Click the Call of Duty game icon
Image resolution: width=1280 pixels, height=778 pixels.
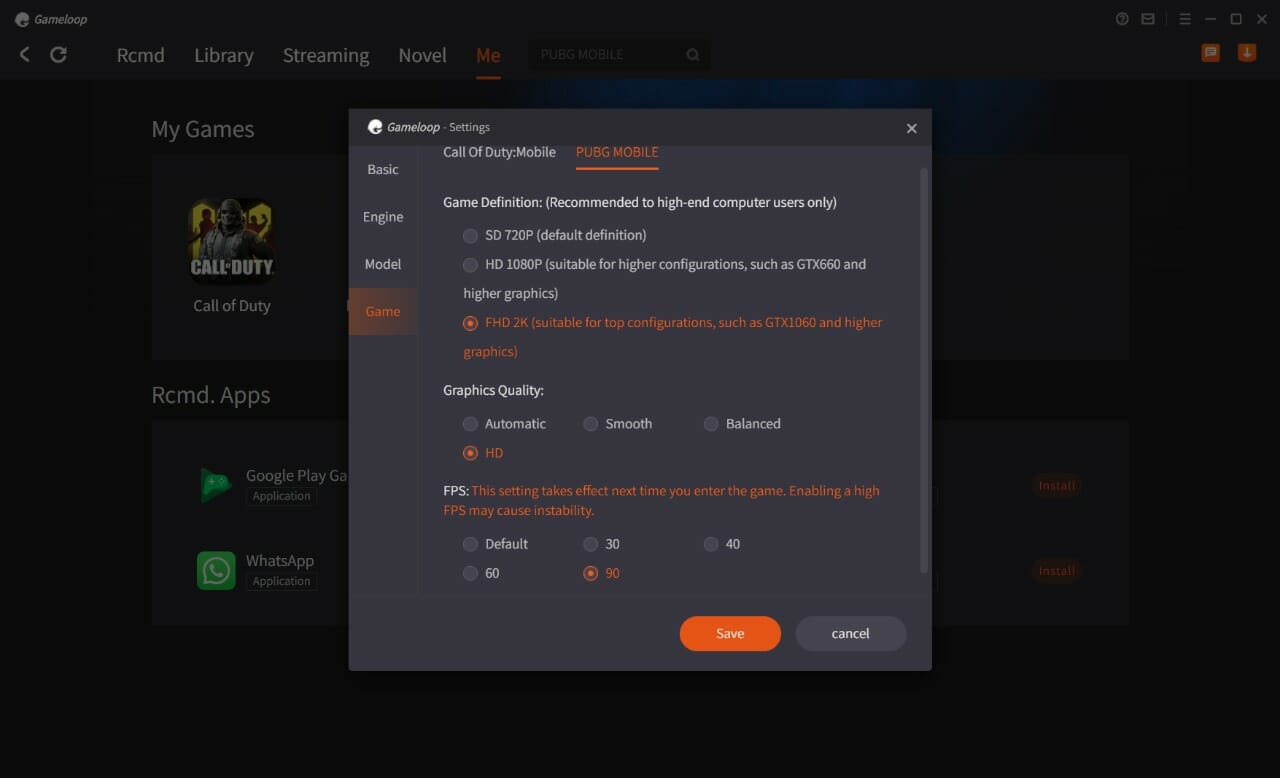(231, 241)
